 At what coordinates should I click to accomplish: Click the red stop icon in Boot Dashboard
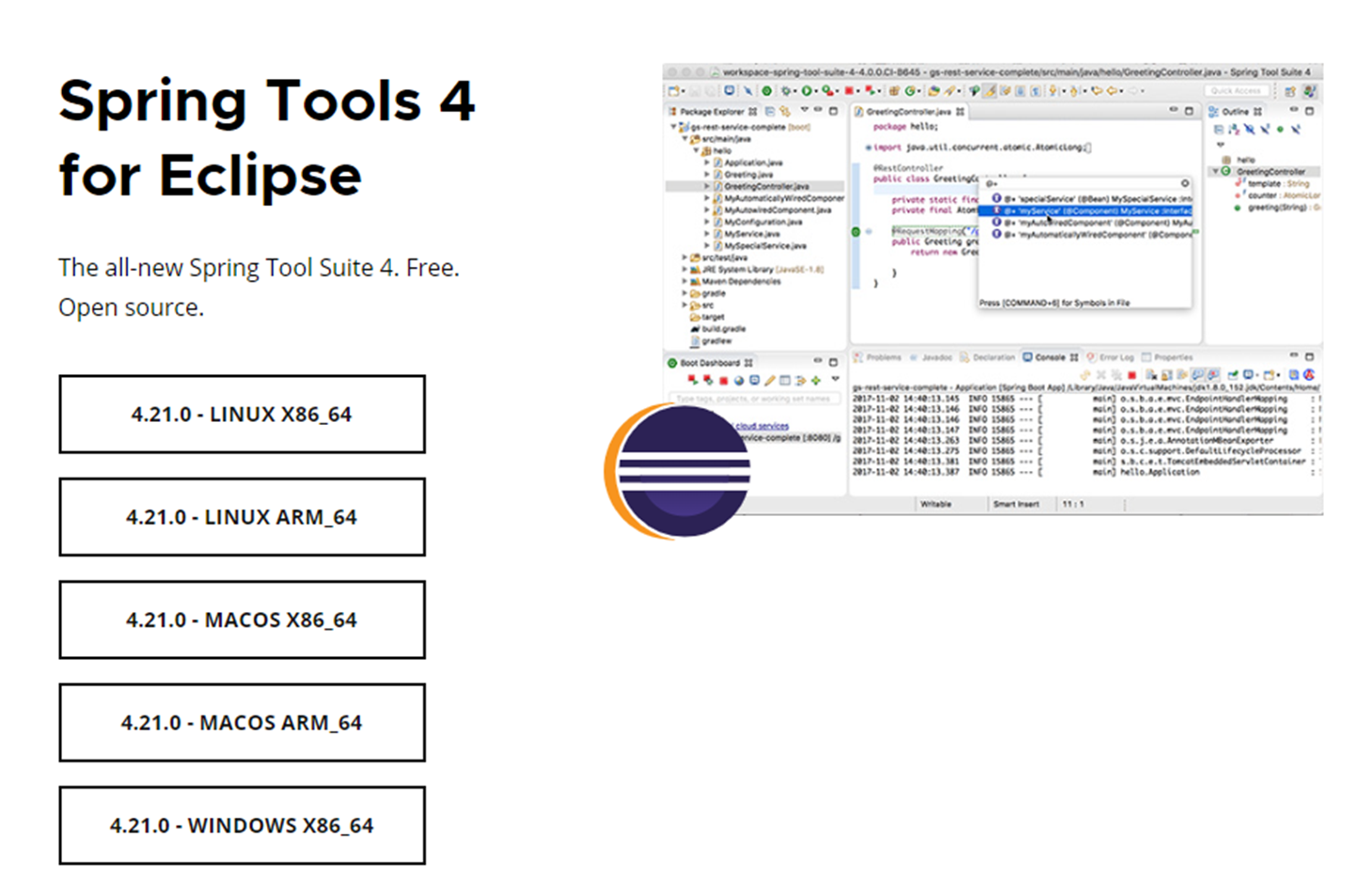pyautogui.click(x=723, y=379)
